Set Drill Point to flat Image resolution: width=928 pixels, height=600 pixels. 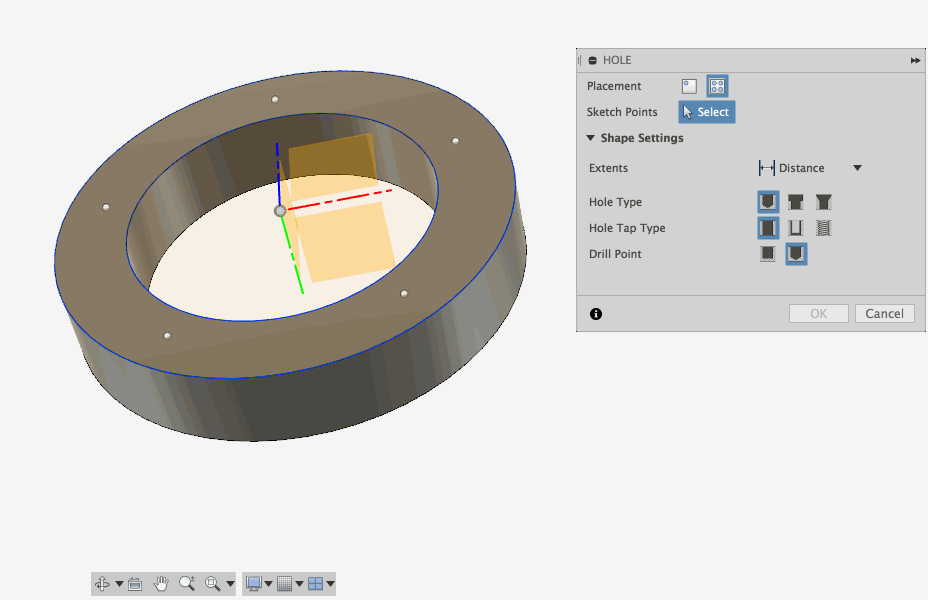coord(768,254)
